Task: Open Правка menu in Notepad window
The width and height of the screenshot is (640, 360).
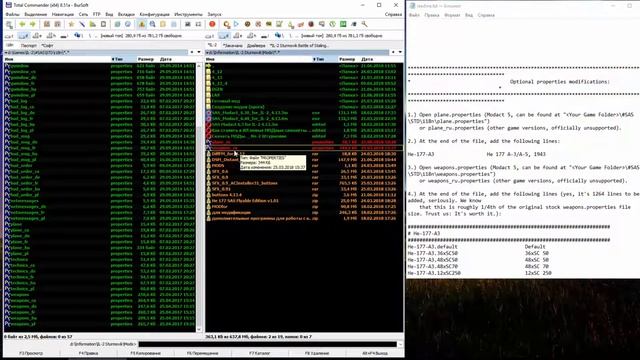Action: tap(431, 15)
